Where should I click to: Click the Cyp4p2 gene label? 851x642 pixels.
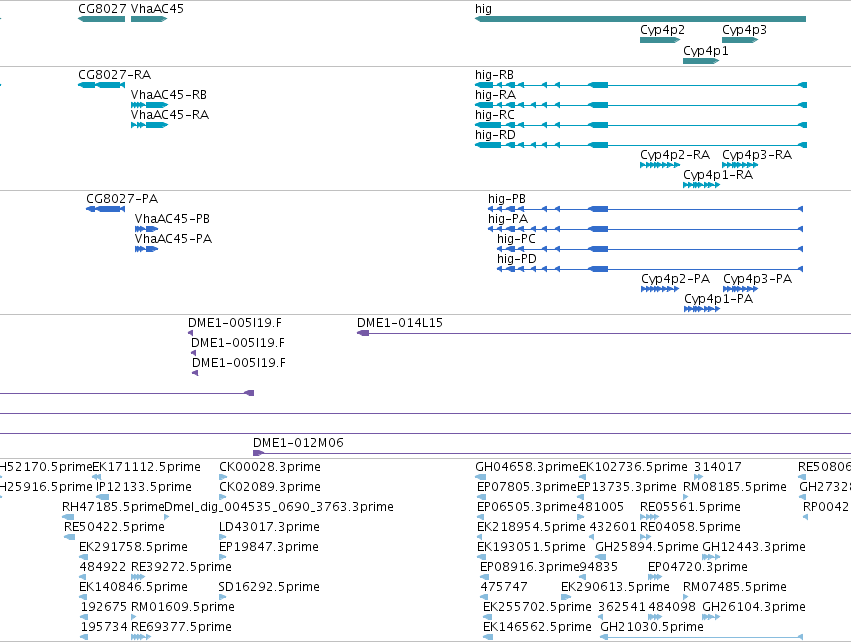pyautogui.click(x=662, y=30)
